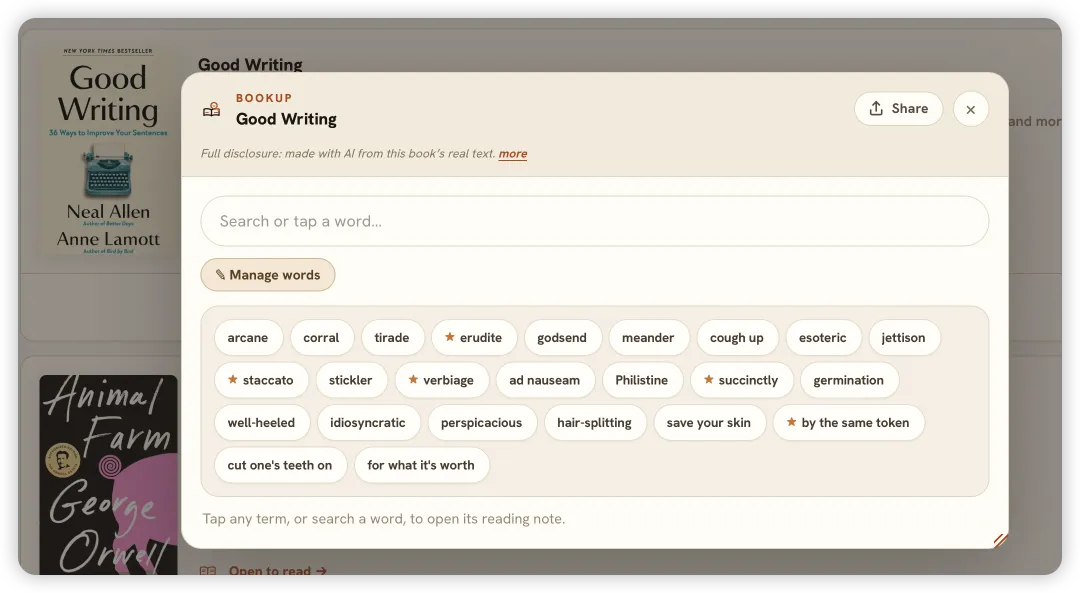Tap the starred 'verbiage' chip
This screenshot has width=1080, height=593.
click(x=442, y=380)
